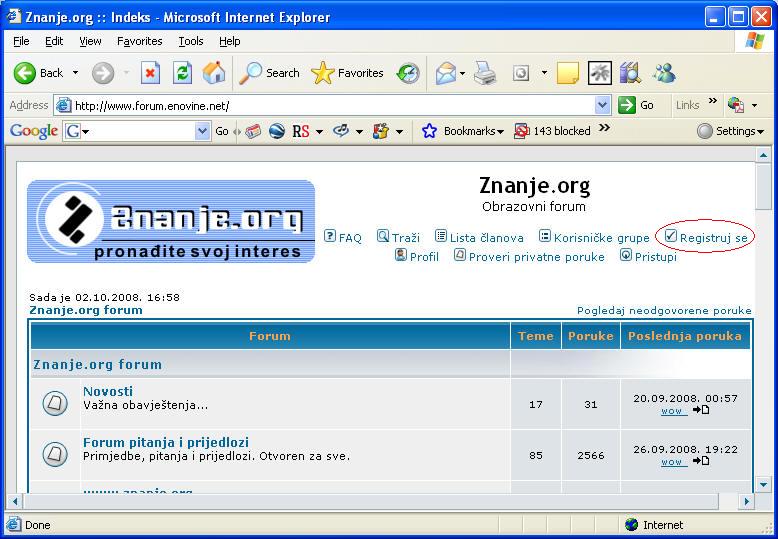Open the Tools menu
The height and width of the screenshot is (539, 778).
tap(190, 41)
